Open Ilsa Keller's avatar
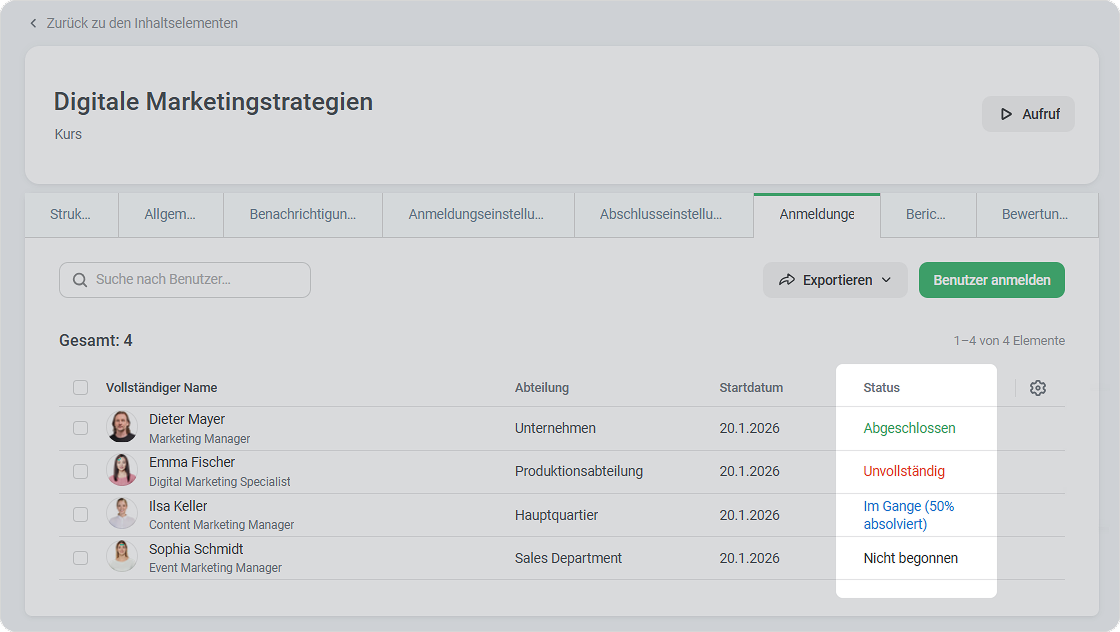The image size is (1120, 632). click(x=122, y=513)
